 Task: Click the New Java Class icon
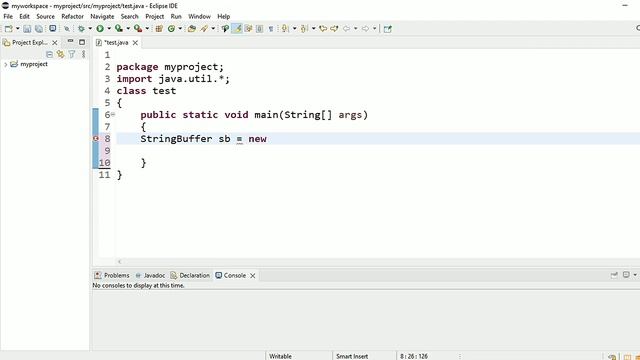pyautogui.click(x=171, y=29)
